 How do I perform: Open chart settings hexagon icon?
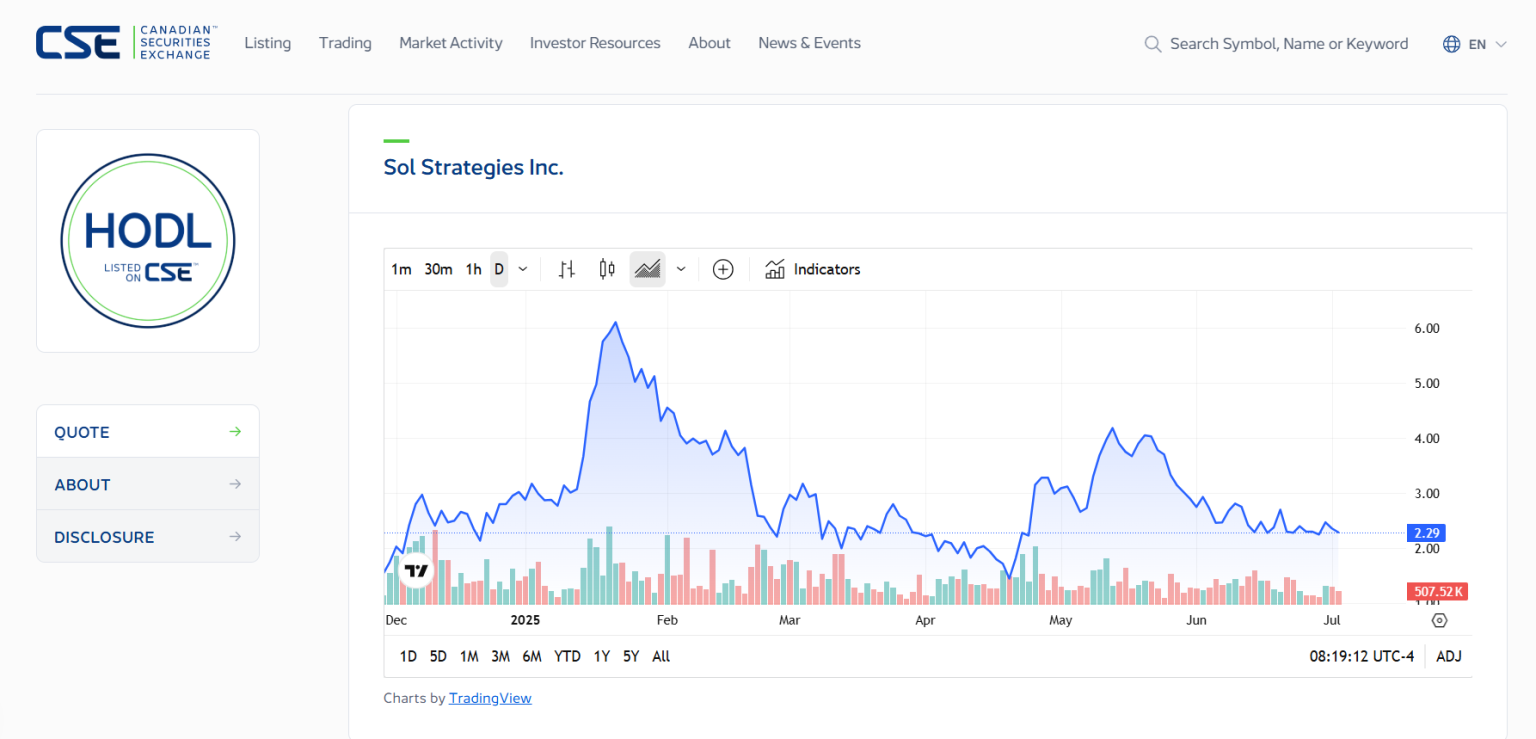(1439, 620)
